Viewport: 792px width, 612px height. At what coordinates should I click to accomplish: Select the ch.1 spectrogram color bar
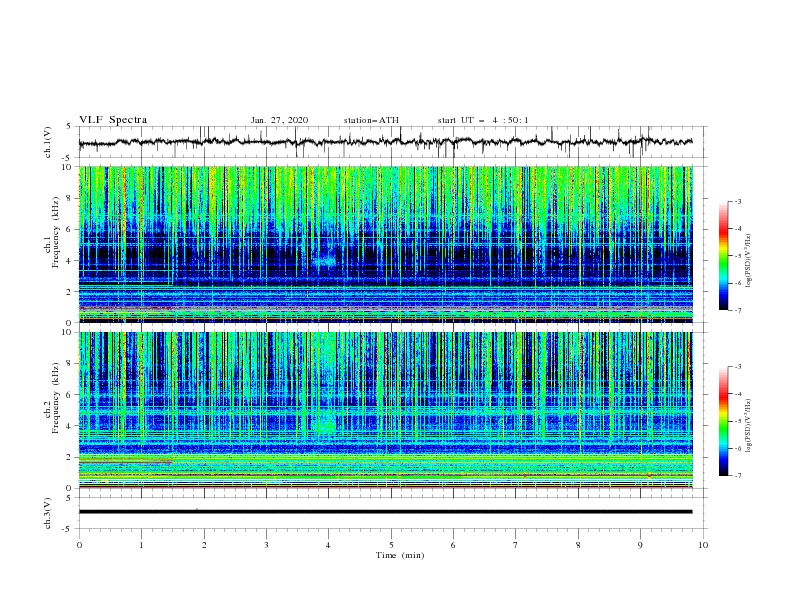724,256
